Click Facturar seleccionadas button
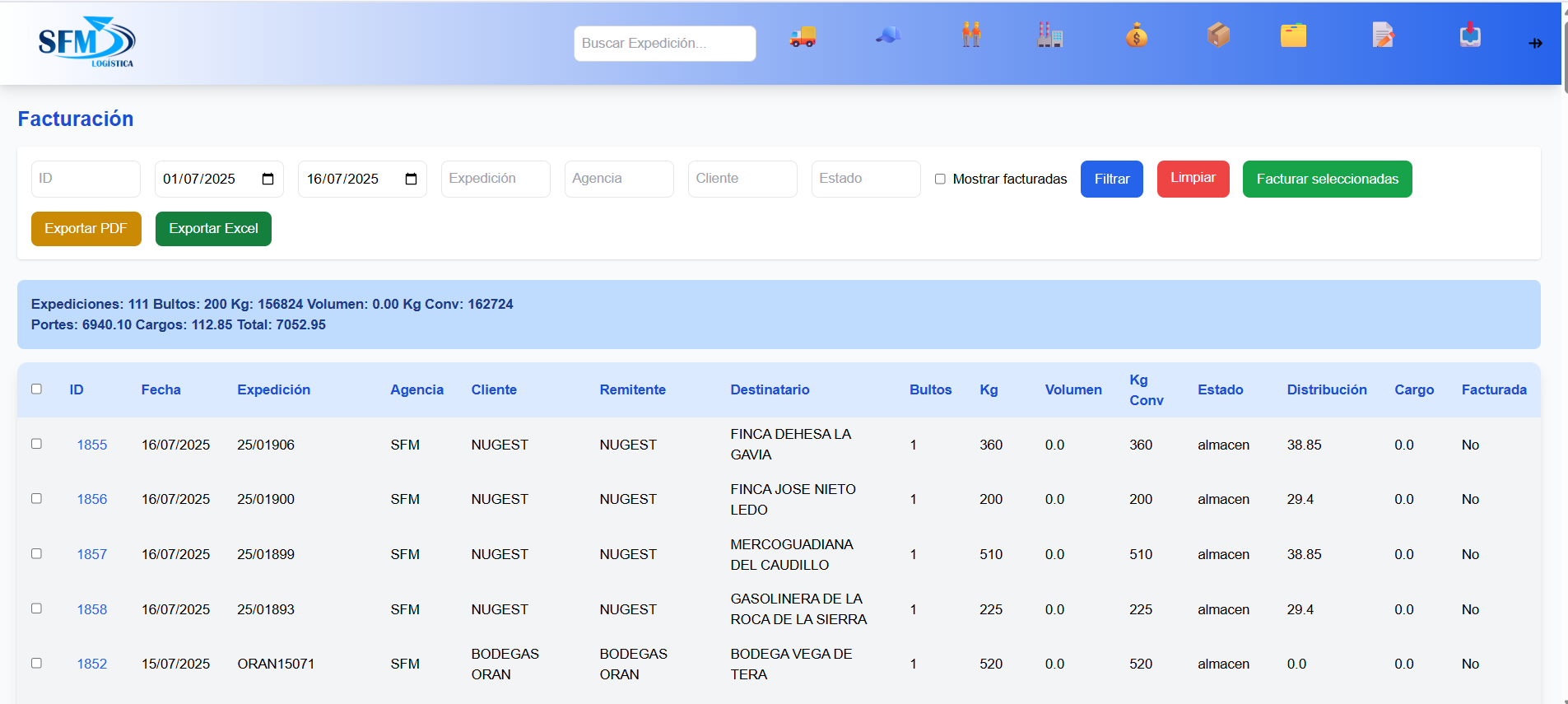The width and height of the screenshot is (1568, 704). [1327, 179]
